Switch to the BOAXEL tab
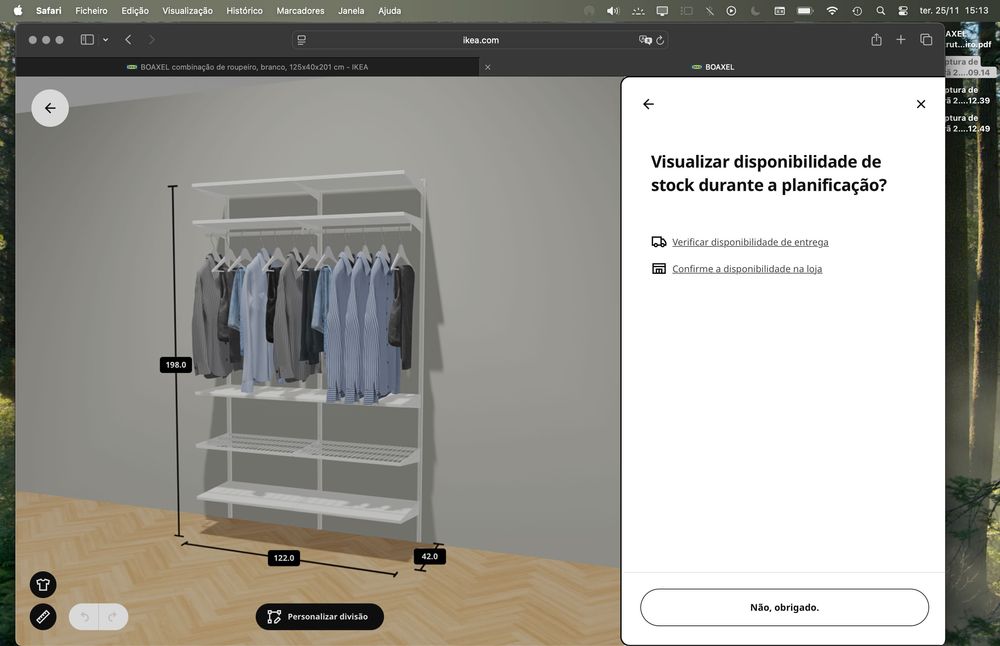The width and height of the screenshot is (1000, 646). (713, 67)
